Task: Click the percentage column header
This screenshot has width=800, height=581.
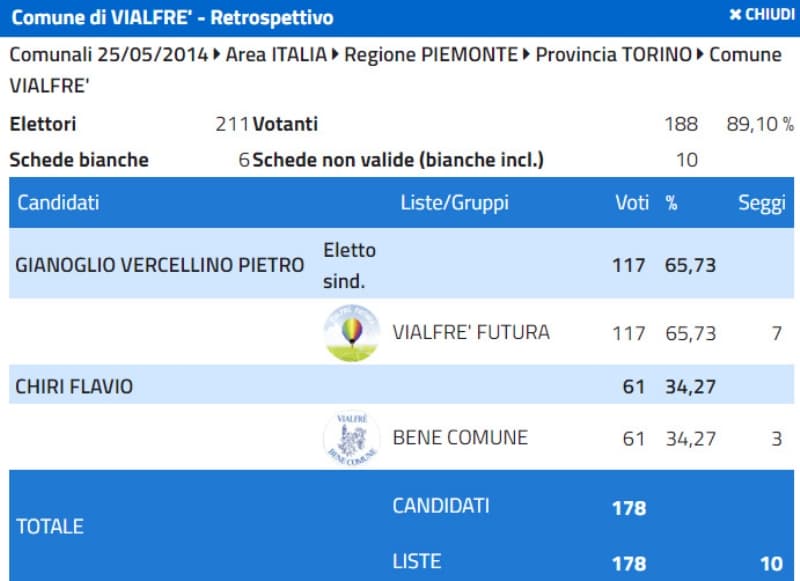Action: pyautogui.click(x=672, y=203)
